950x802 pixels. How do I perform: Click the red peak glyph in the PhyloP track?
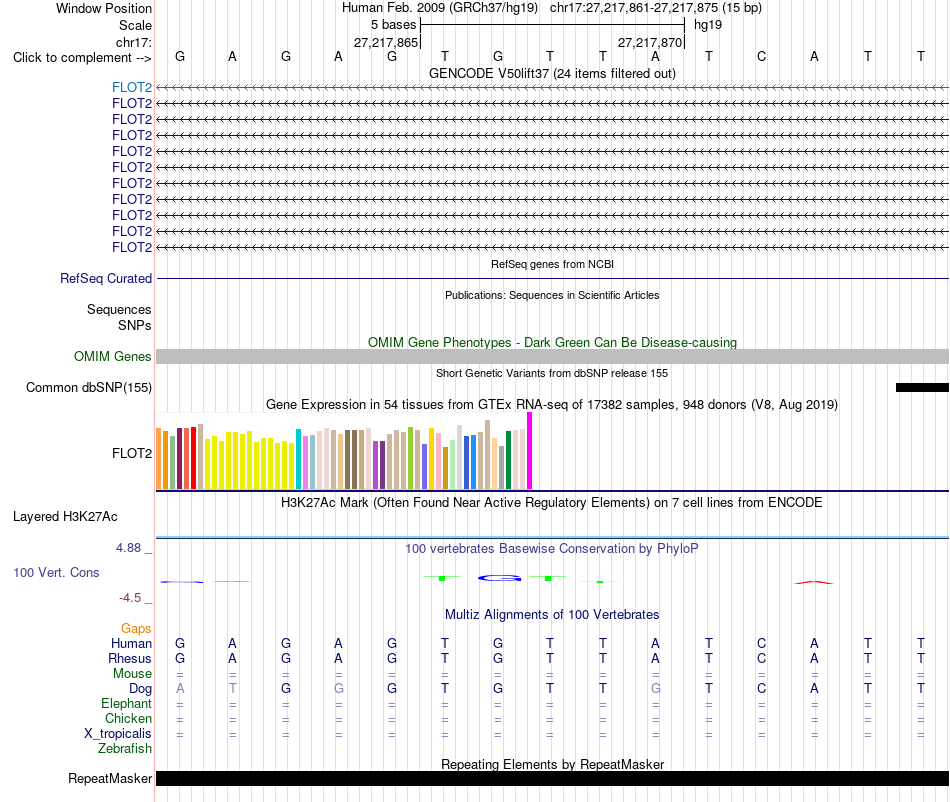point(814,583)
